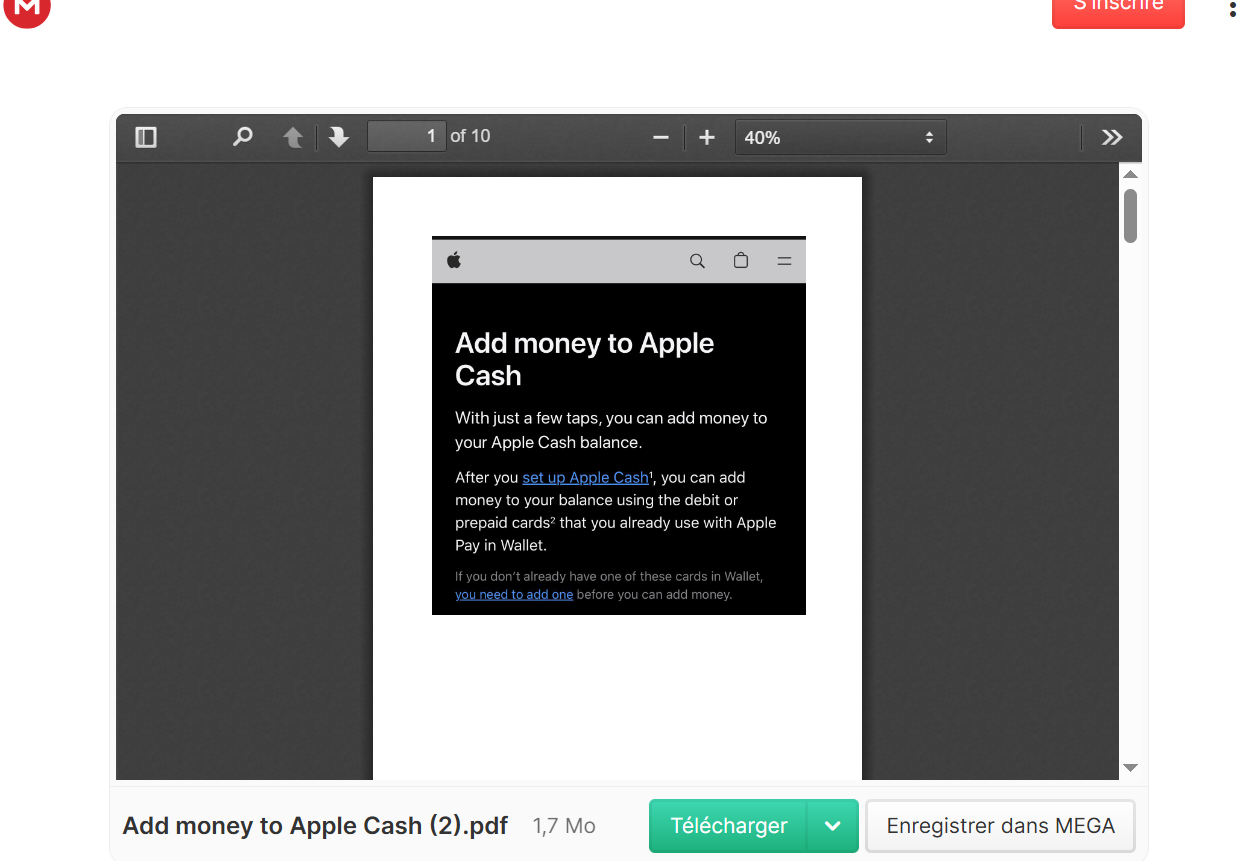Click Enregistrer dans MEGA button

(1000, 826)
